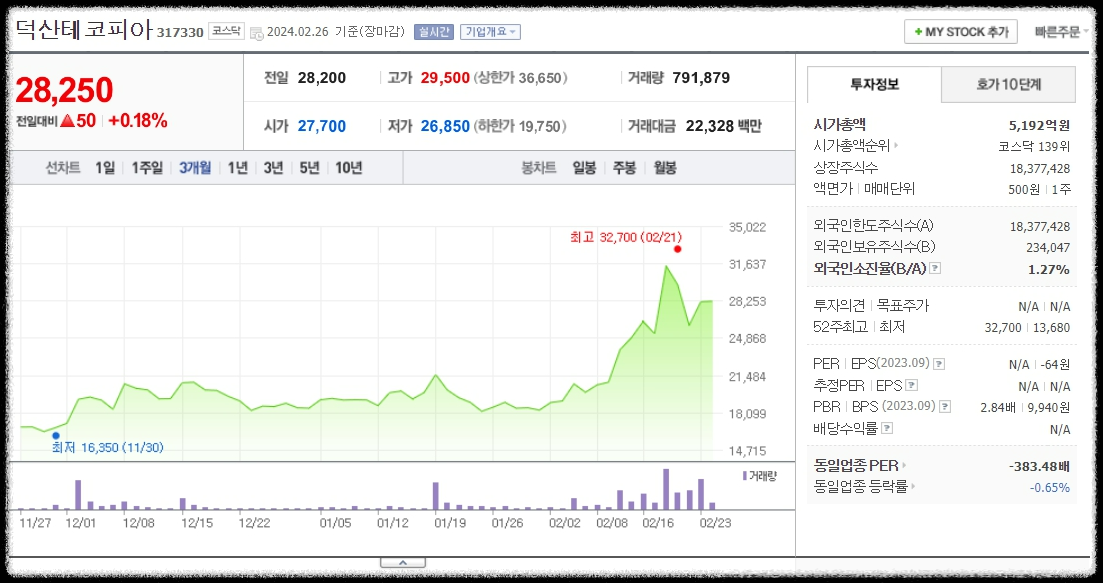Select the 10년 line chart period
The image size is (1103, 583).
tap(349, 168)
